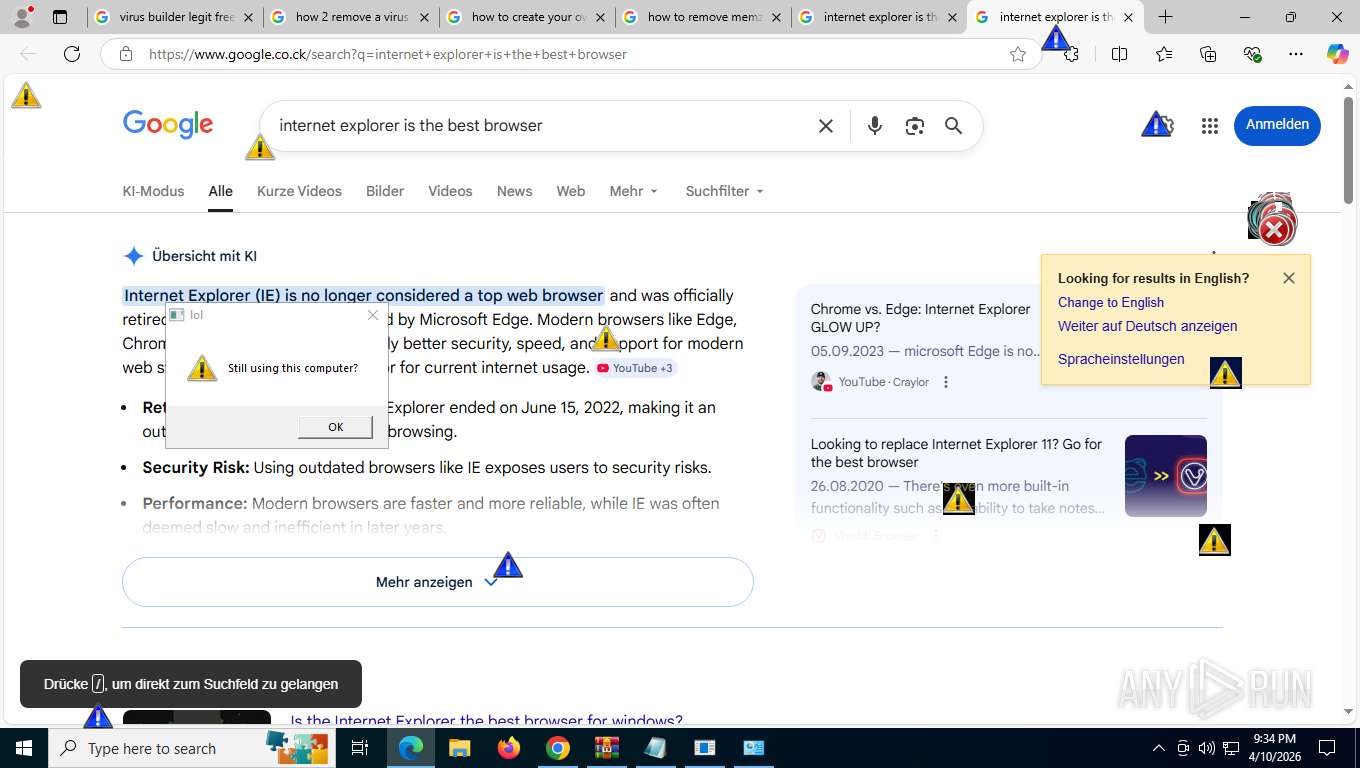Click OK in the lol dialog
1360x768 pixels.
pyautogui.click(x=335, y=427)
